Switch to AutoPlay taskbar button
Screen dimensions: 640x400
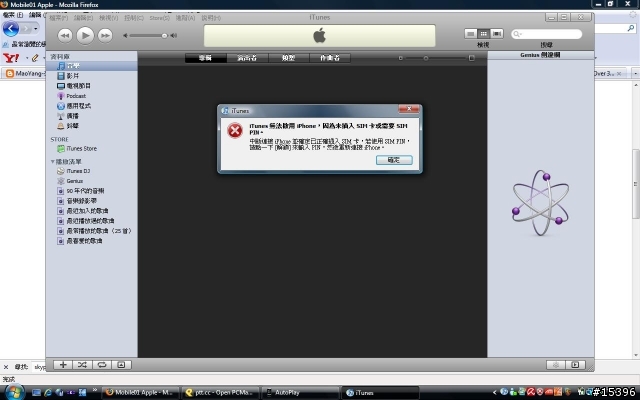(x=300, y=392)
